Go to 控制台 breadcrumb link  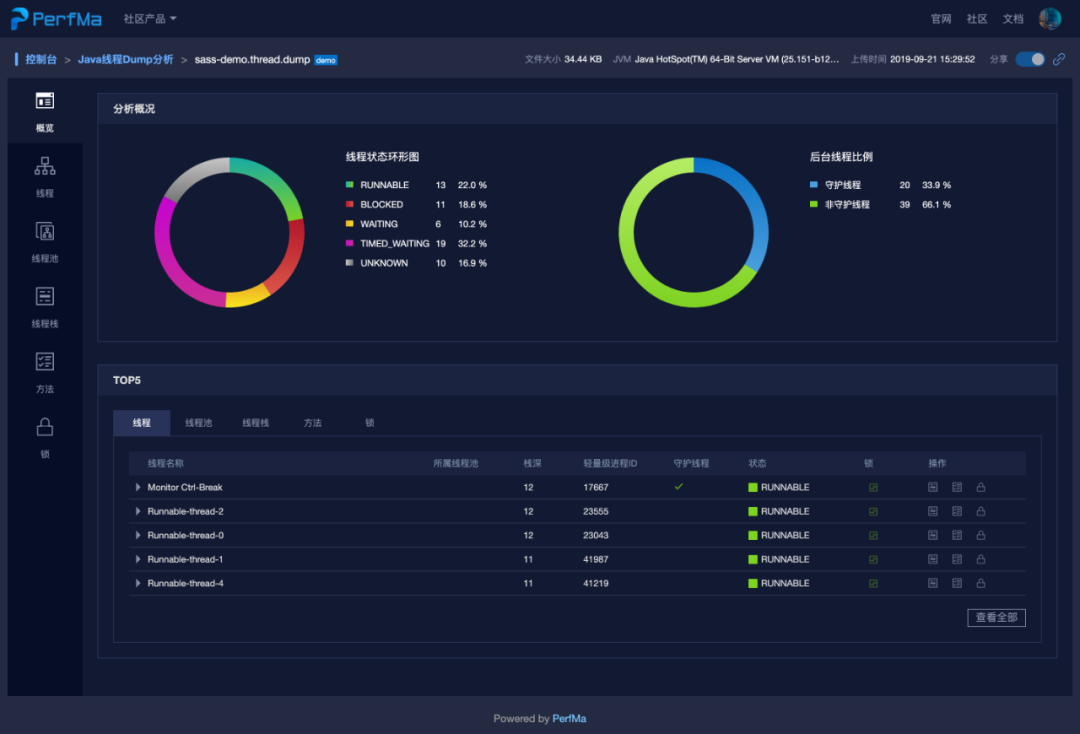click(x=41, y=59)
